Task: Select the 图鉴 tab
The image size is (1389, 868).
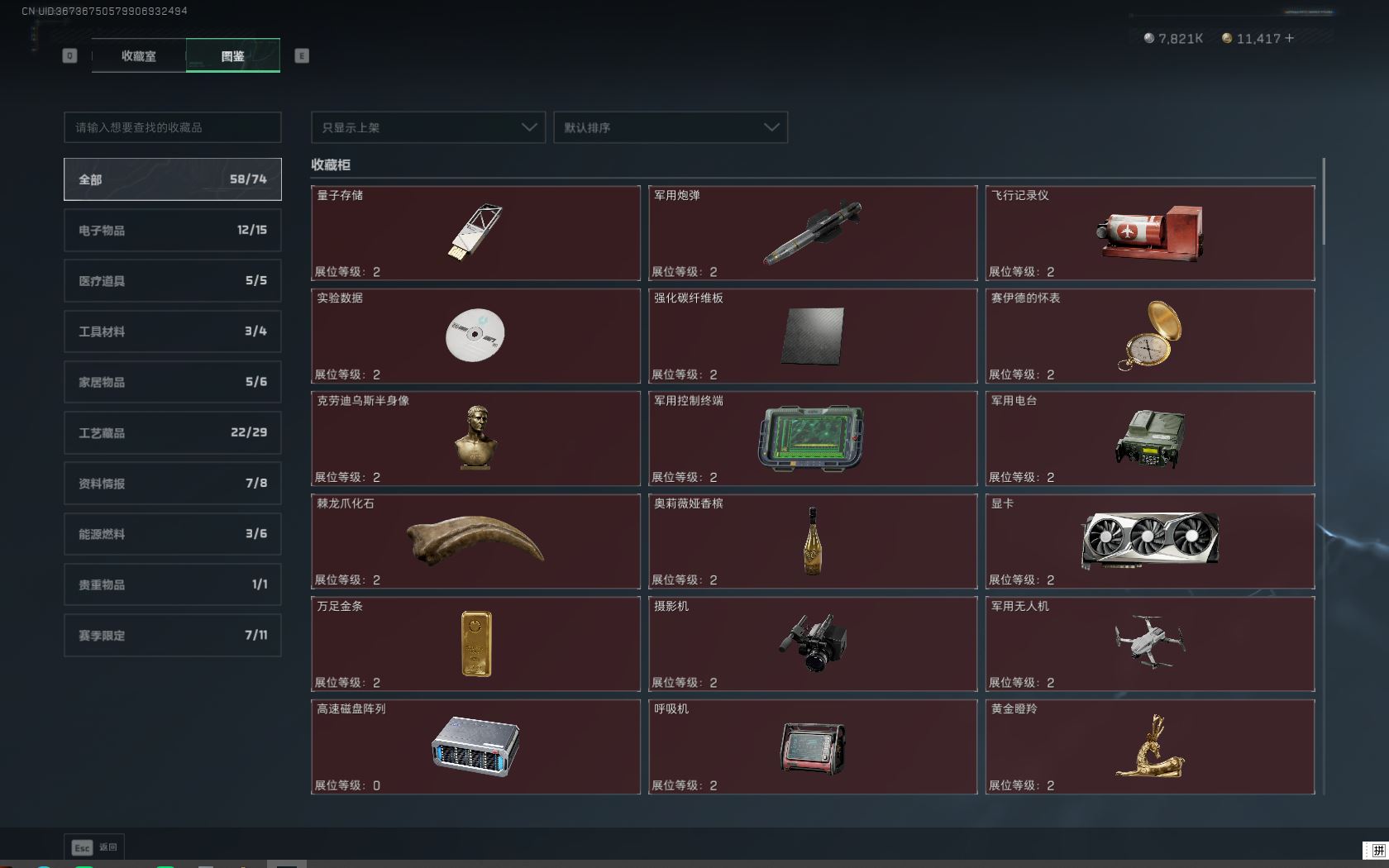Action: (x=232, y=56)
